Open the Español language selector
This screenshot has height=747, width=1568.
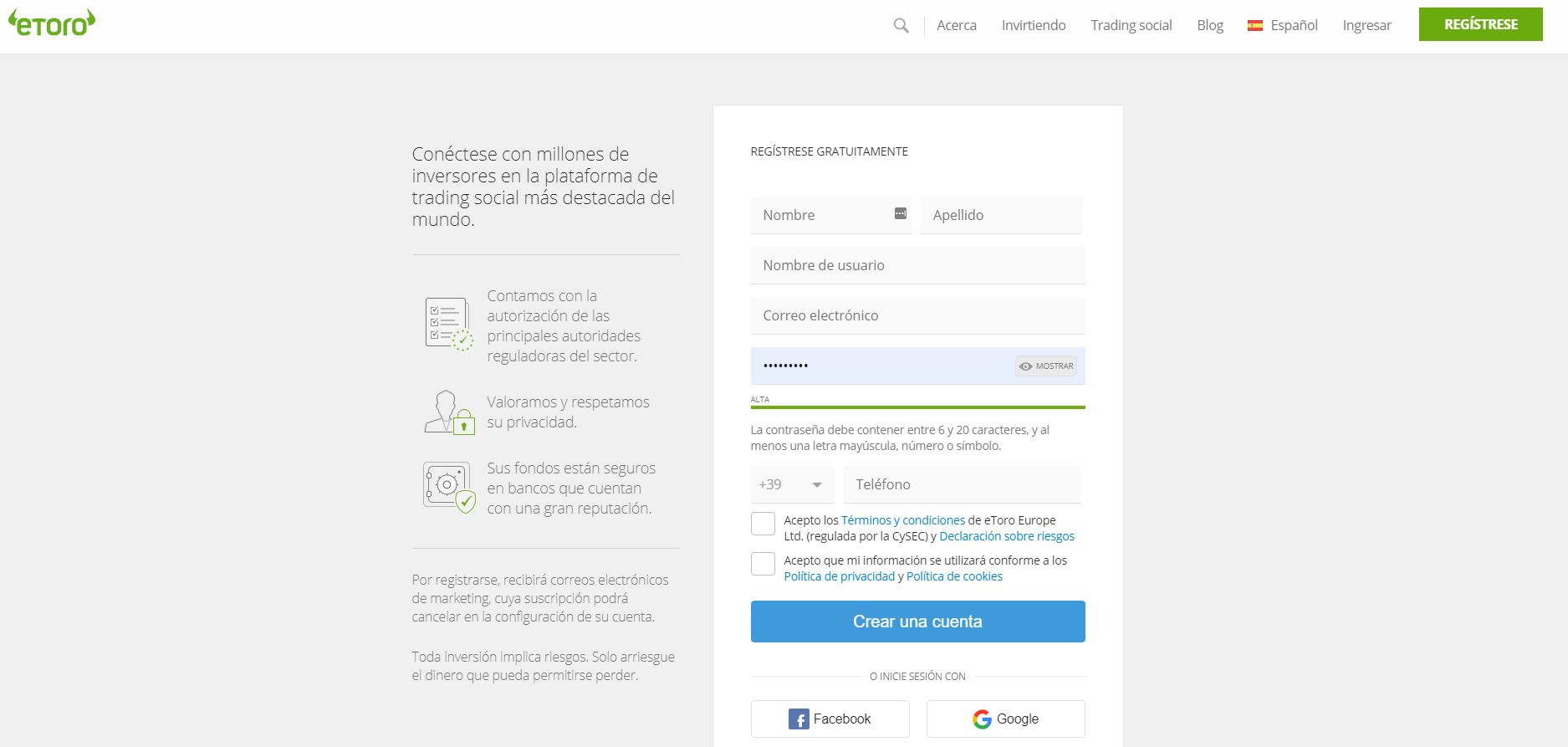click(1283, 26)
